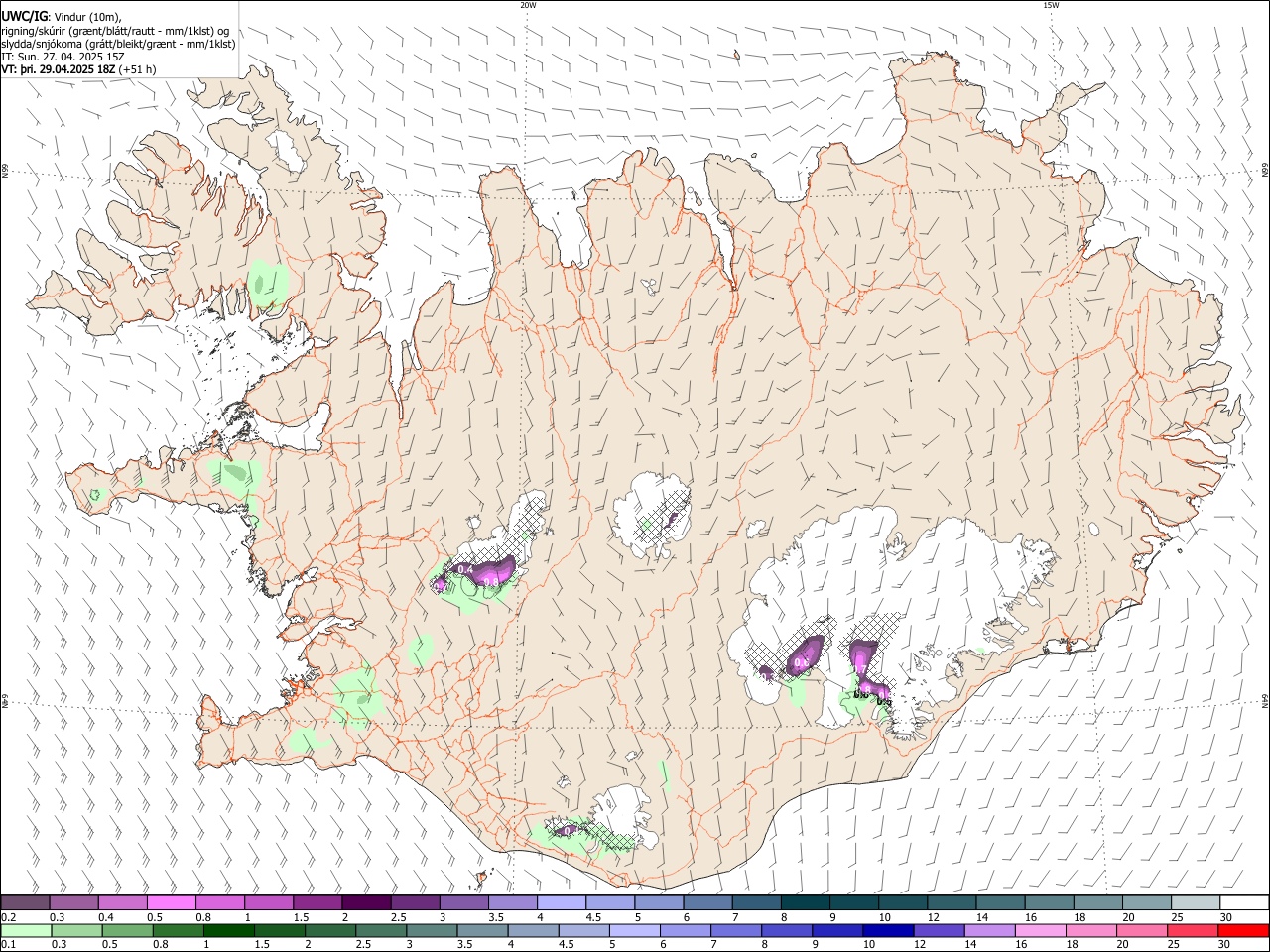1270x952 pixels.
Task: Pick the grey-green swatch after 3 in lower legend
Action: [432, 930]
